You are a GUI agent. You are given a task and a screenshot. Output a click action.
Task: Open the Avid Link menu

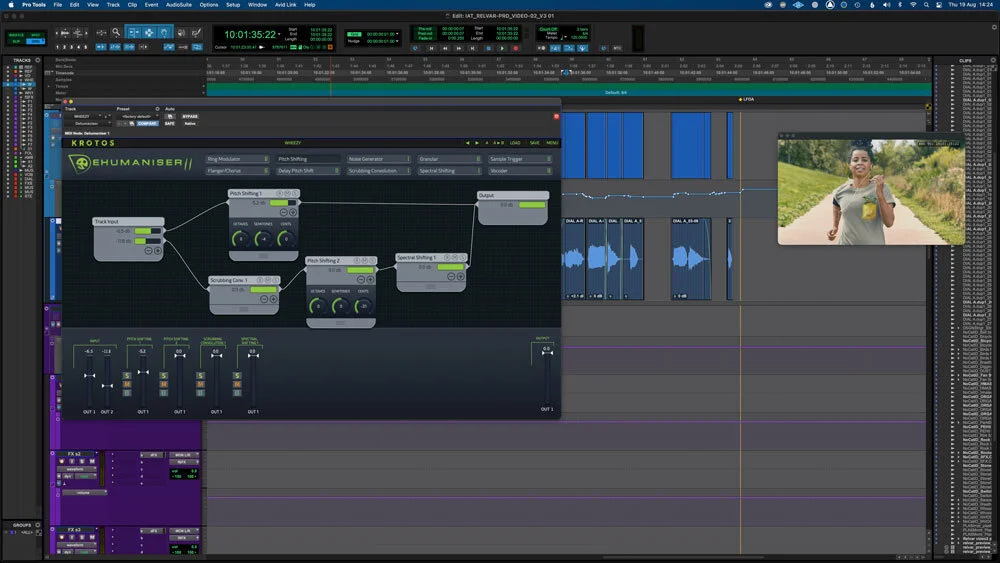pos(285,4)
